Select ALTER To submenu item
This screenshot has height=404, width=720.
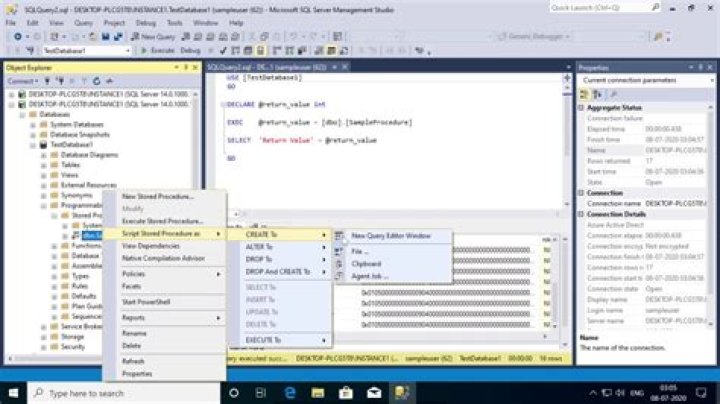[259, 247]
